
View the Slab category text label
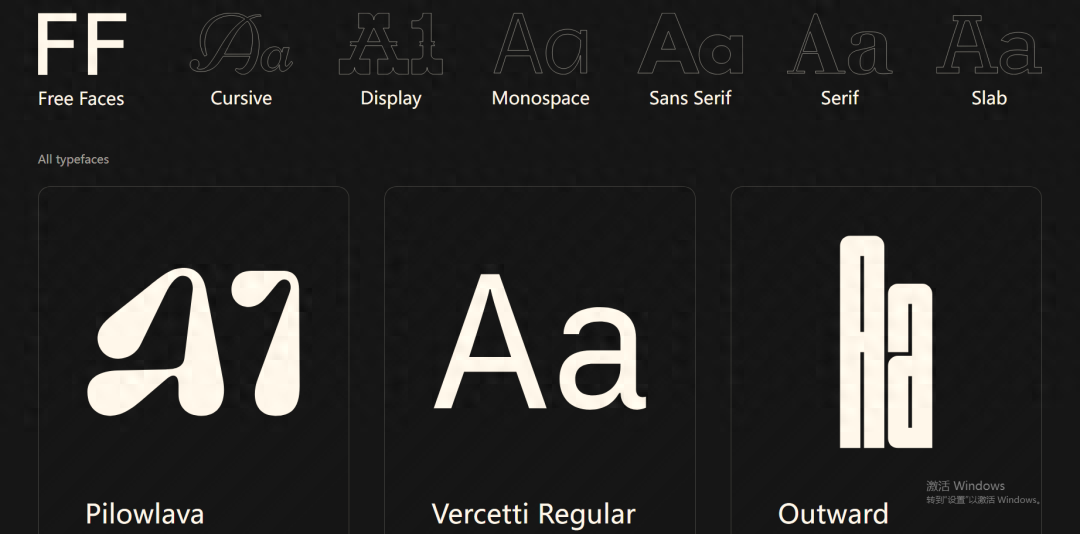point(989,98)
